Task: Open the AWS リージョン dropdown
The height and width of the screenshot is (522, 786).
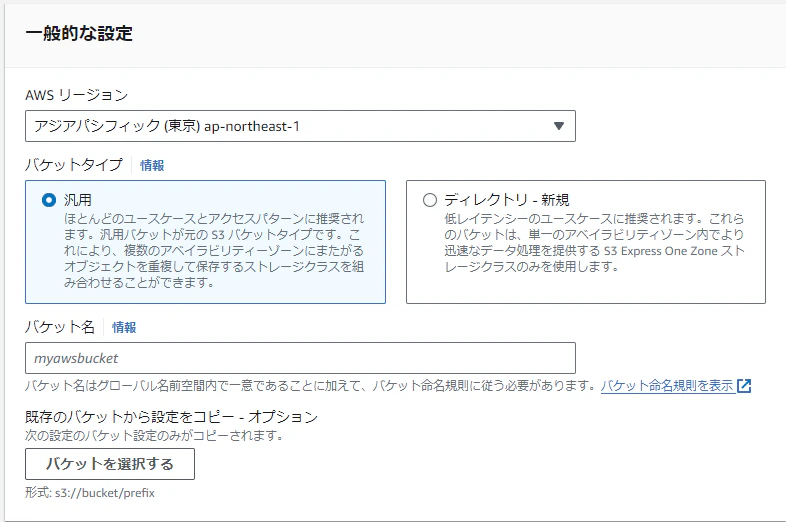Action: pos(300,126)
